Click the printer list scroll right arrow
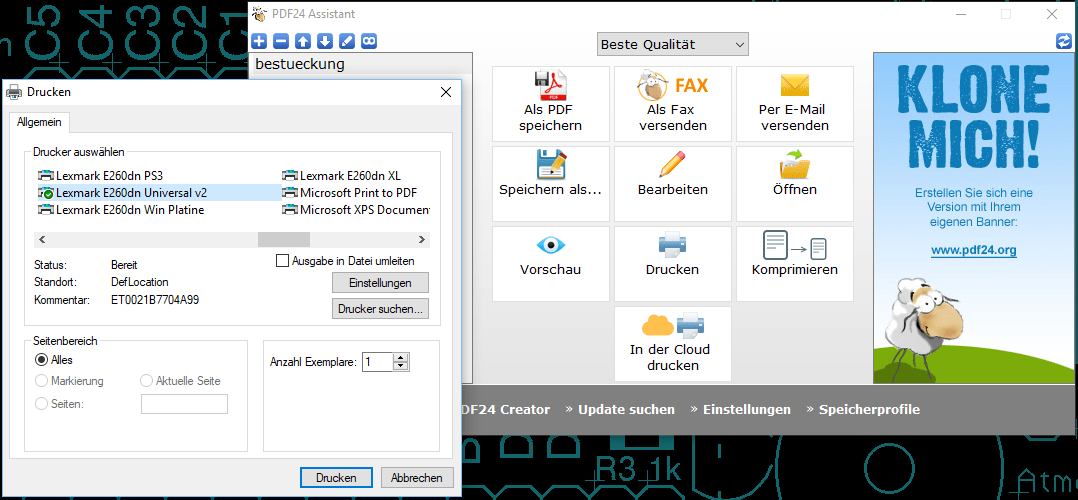The height and width of the screenshot is (500, 1078). (x=422, y=239)
